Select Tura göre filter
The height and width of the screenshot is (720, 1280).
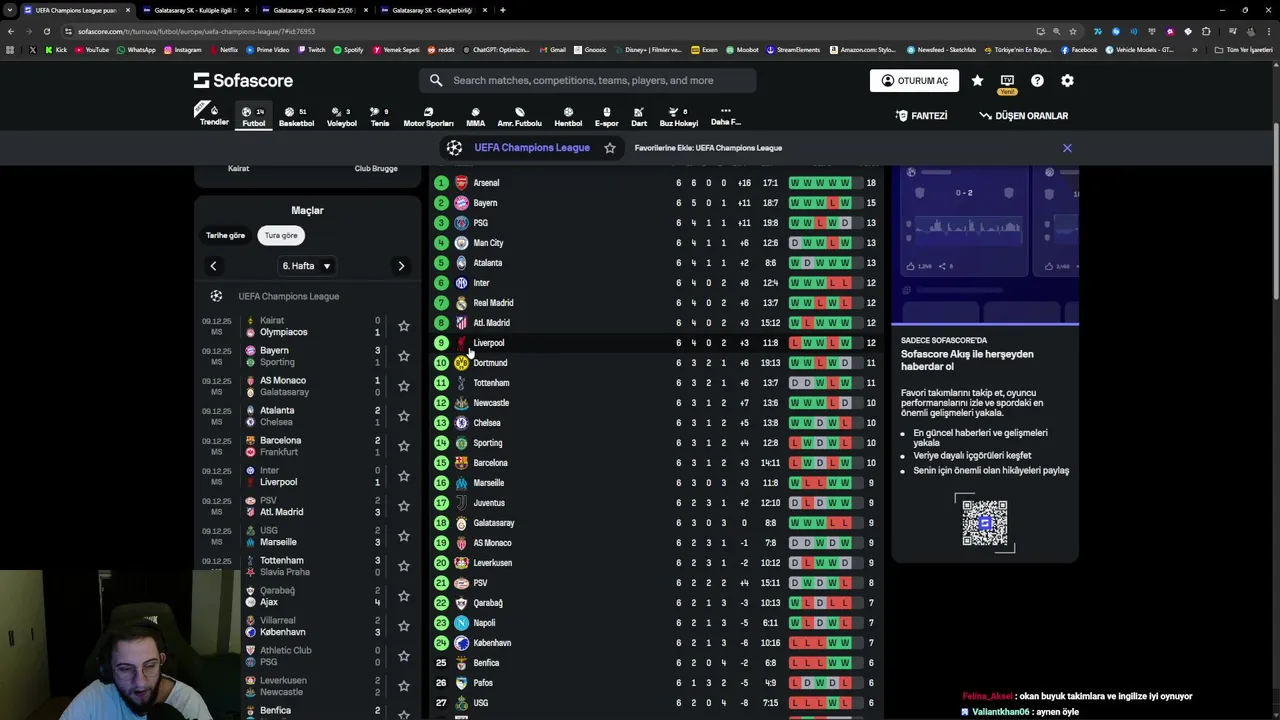point(281,235)
